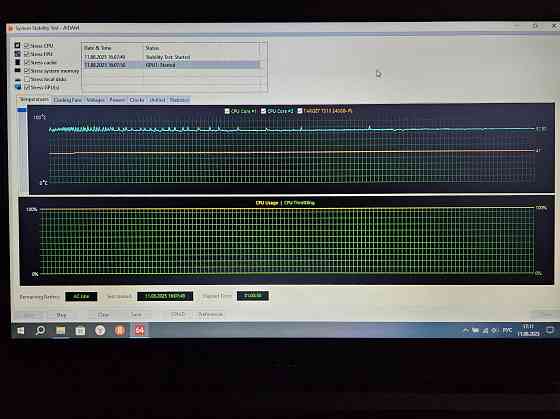The height and width of the screenshot is (419, 560).
Task: Open Windows Search from the taskbar
Action: point(40,330)
